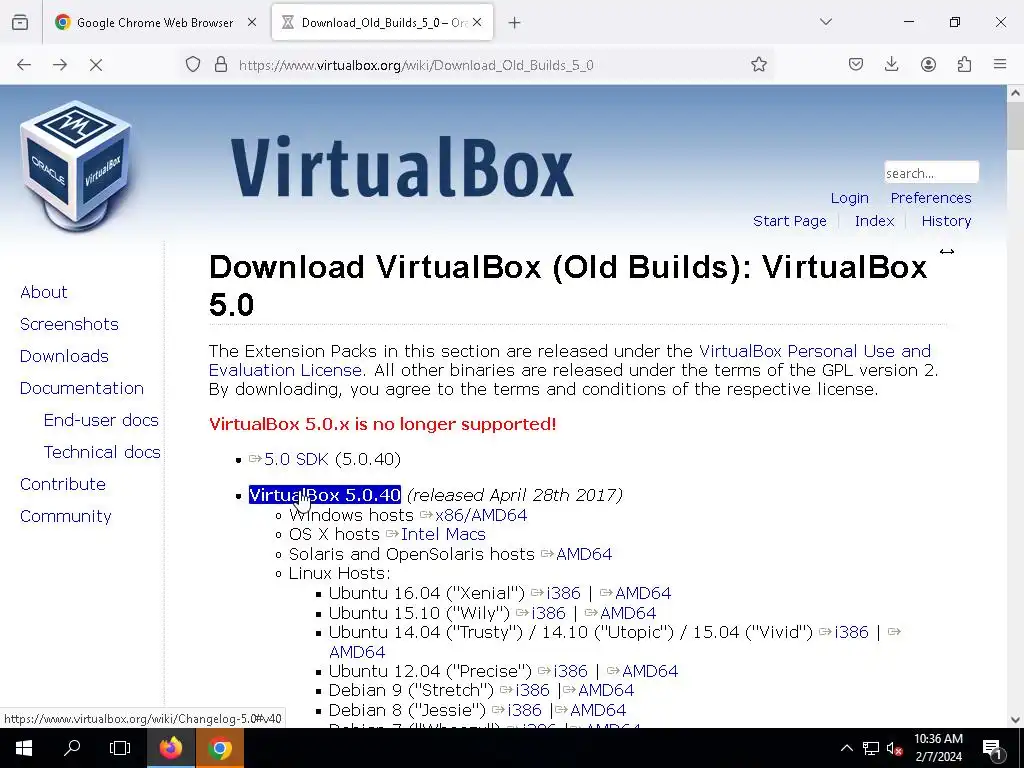The width and height of the screenshot is (1024, 768).
Task: Open Windows taskbar search
Action: (72, 748)
